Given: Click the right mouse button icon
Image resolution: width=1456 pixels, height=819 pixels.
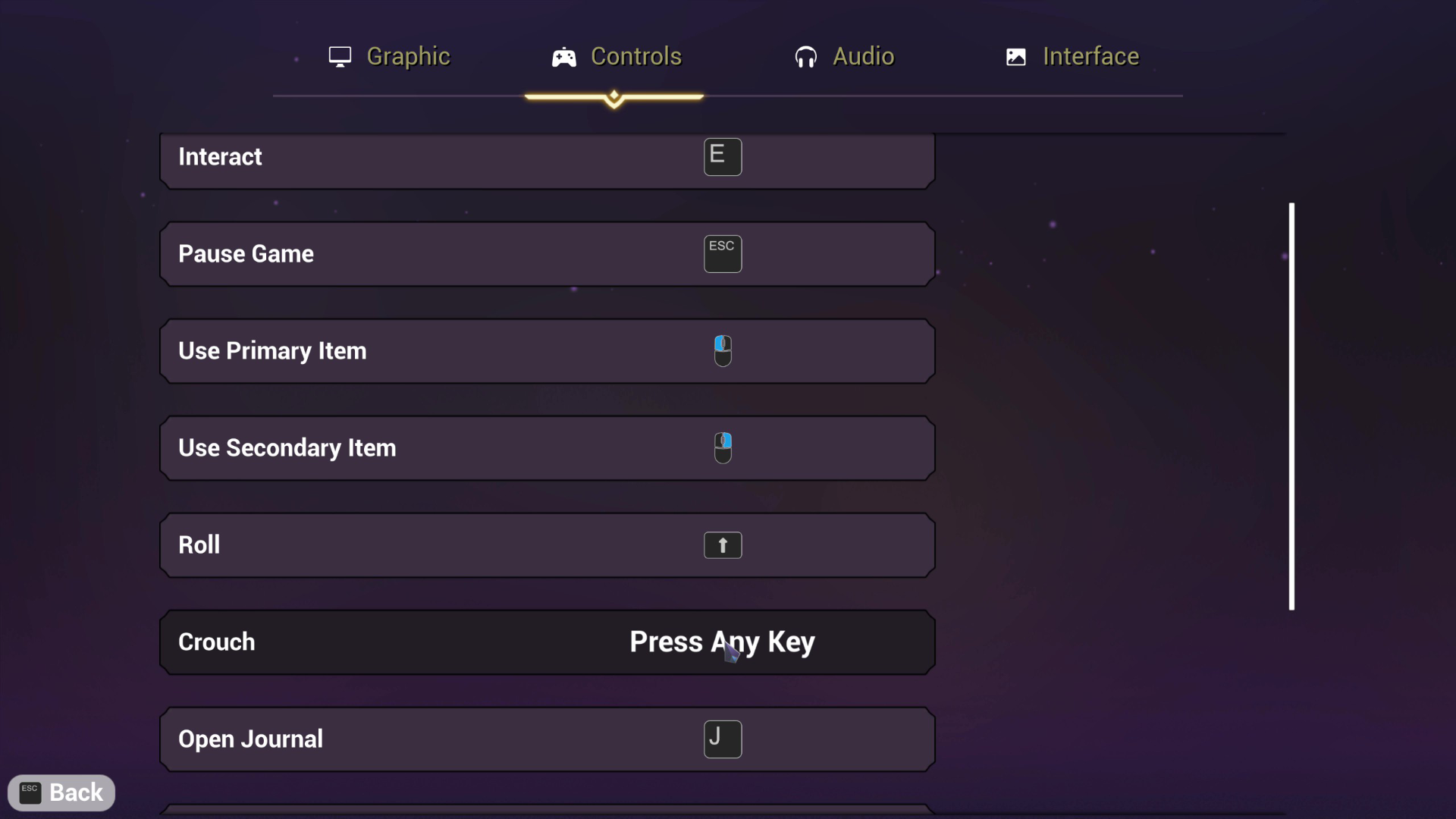Looking at the screenshot, I should [x=723, y=448].
